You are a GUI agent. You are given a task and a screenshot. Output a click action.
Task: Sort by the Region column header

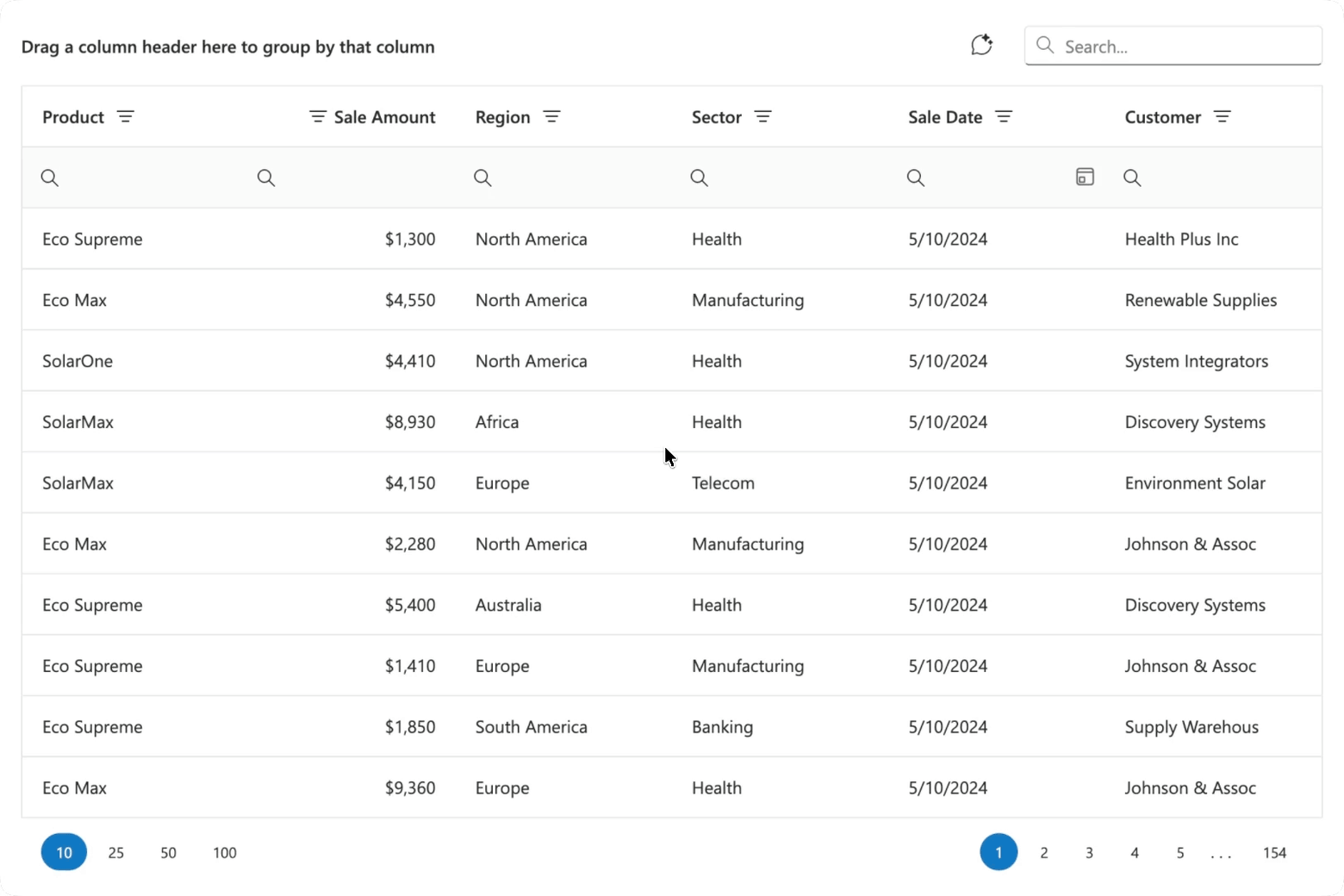pyautogui.click(x=502, y=117)
